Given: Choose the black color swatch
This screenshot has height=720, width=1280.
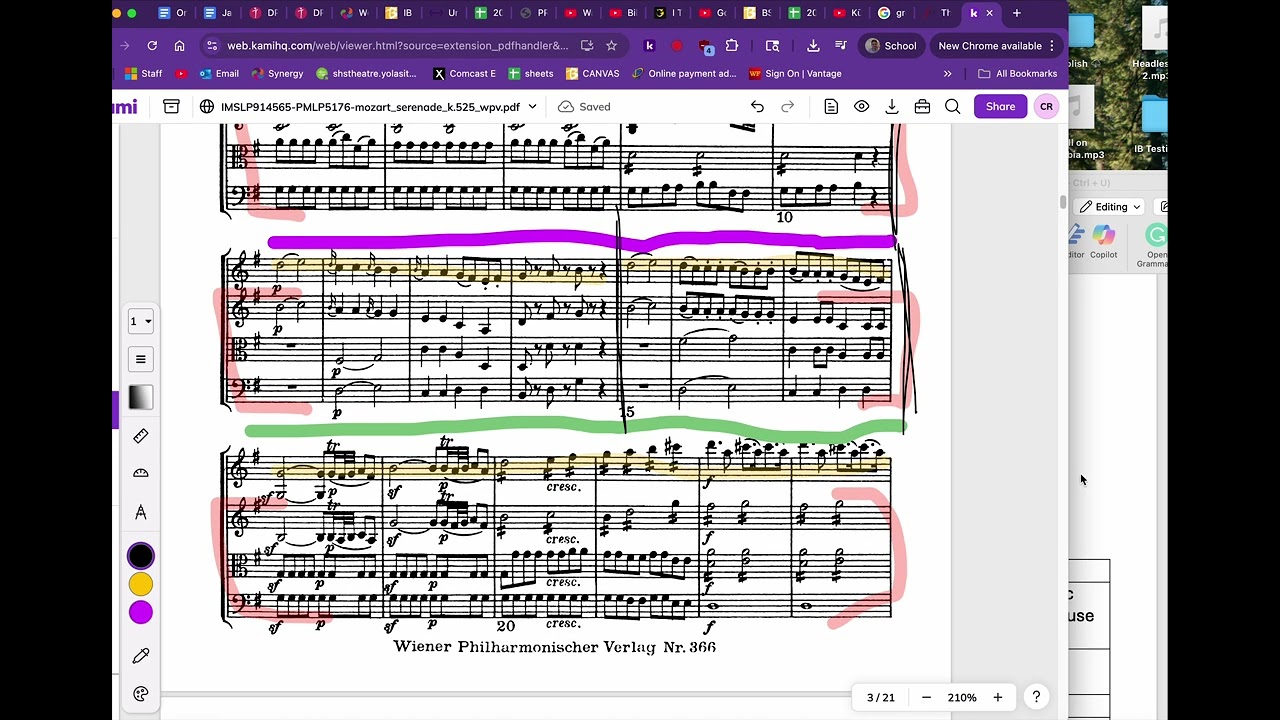Looking at the screenshot, I should tap(140, 556).
